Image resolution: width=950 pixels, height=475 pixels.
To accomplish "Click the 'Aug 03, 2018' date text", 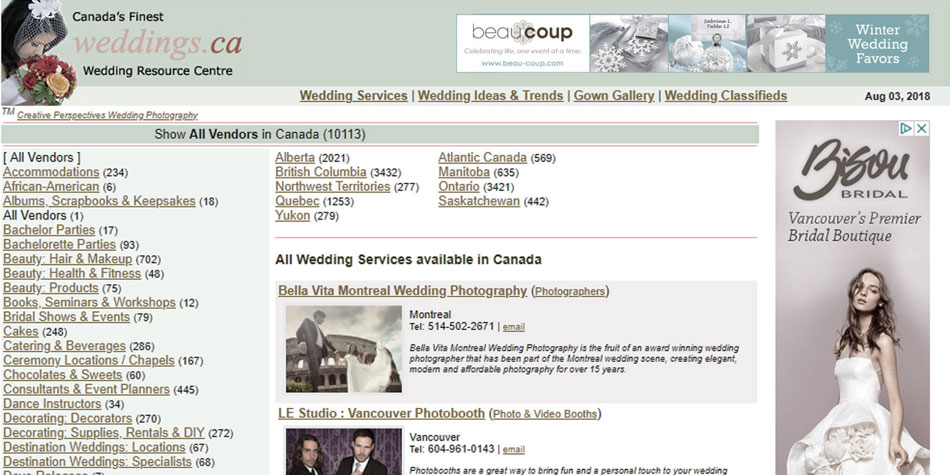I will point(897,96).
